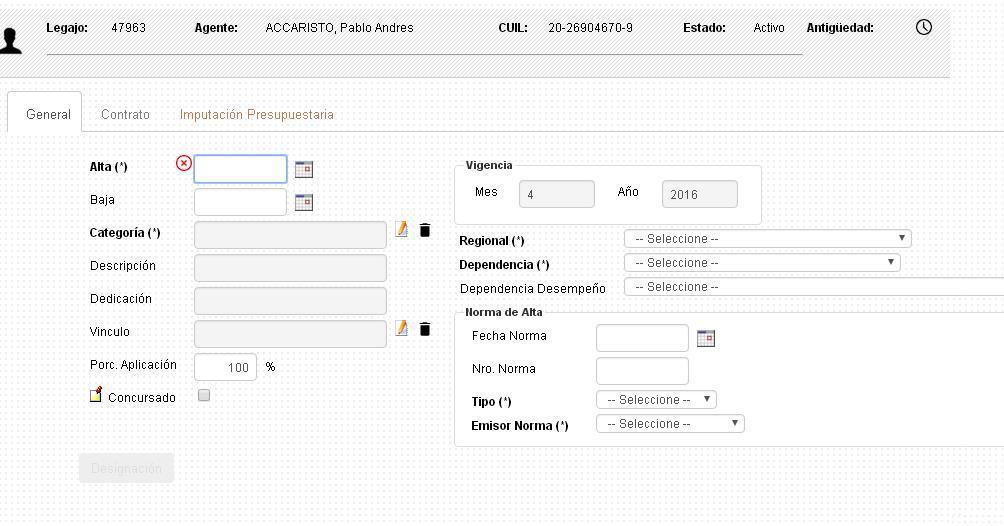Open the Fecha Norma calendar picker

click(705, 339)
